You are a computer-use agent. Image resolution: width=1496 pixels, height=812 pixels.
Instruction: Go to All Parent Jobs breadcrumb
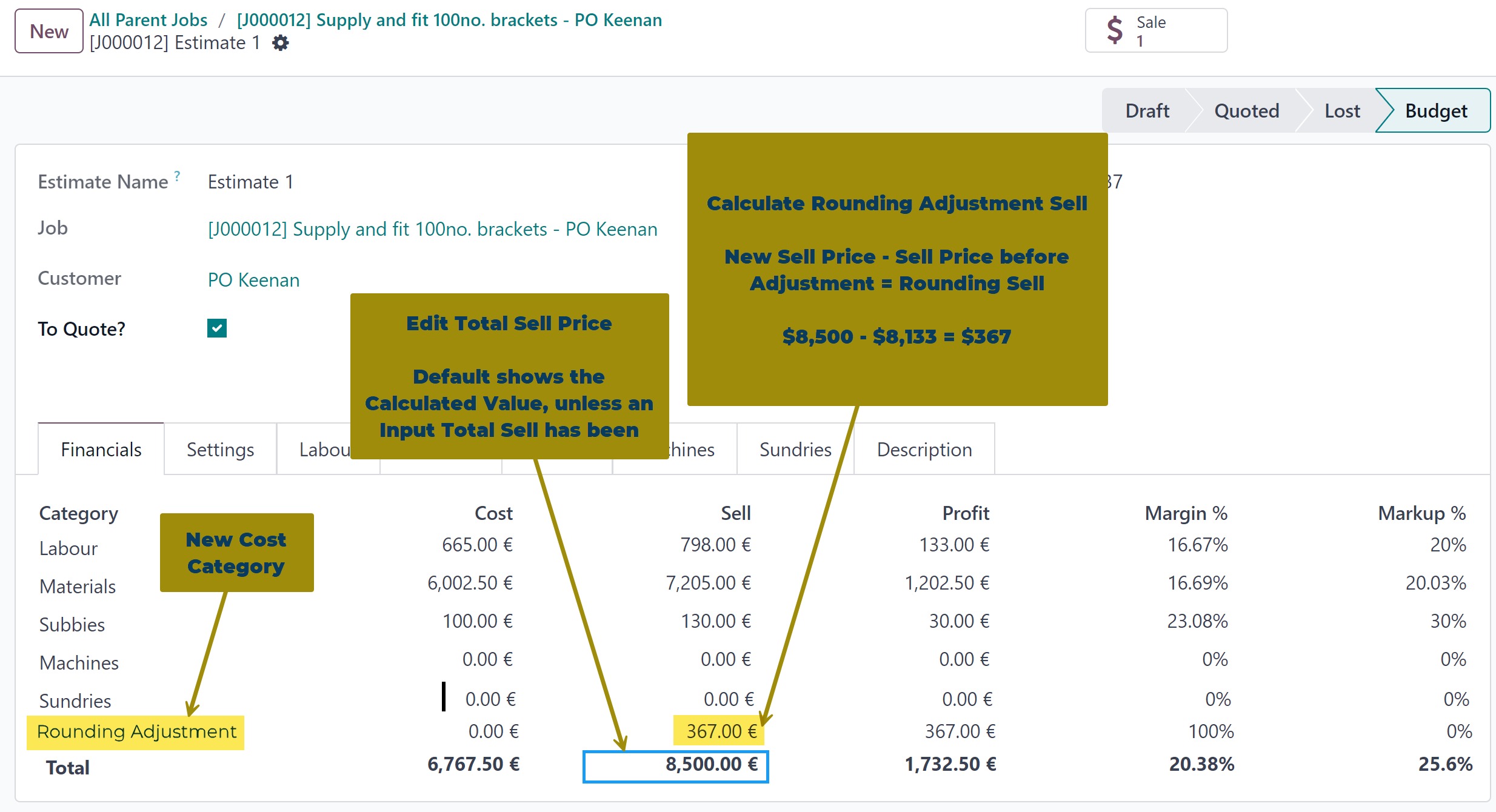[x=149, y=20]
